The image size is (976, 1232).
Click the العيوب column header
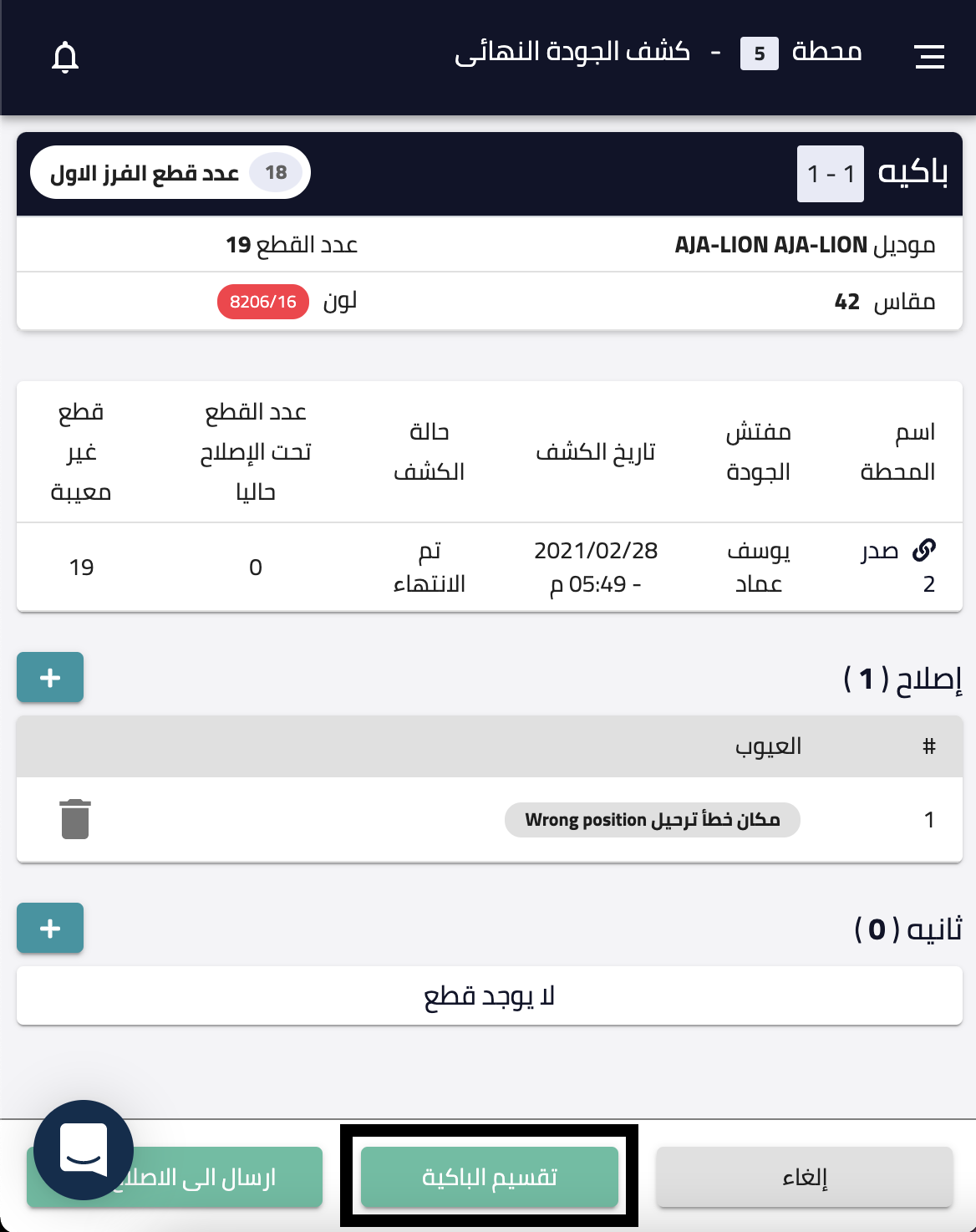(768, 746)
